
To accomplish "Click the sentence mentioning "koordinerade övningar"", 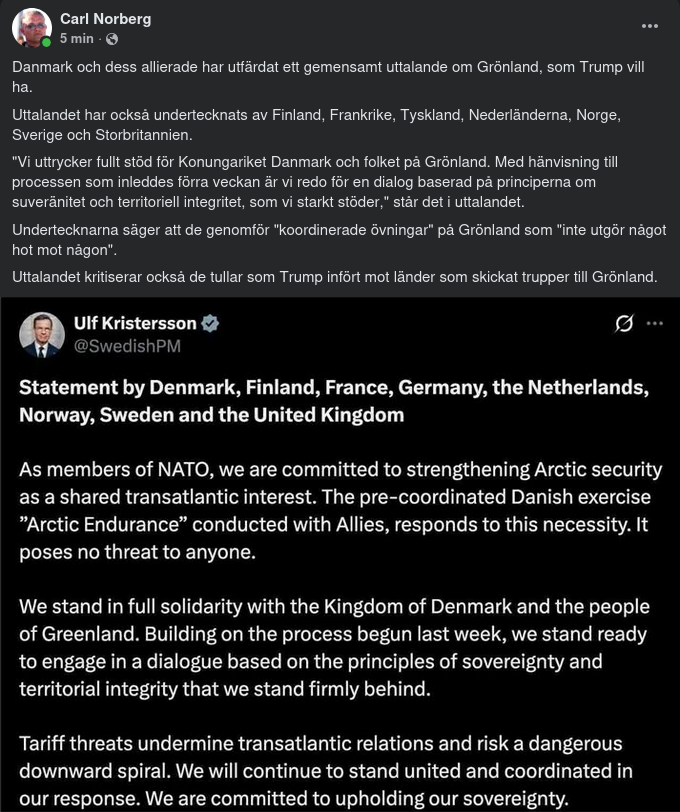I will tap(335, 240).
